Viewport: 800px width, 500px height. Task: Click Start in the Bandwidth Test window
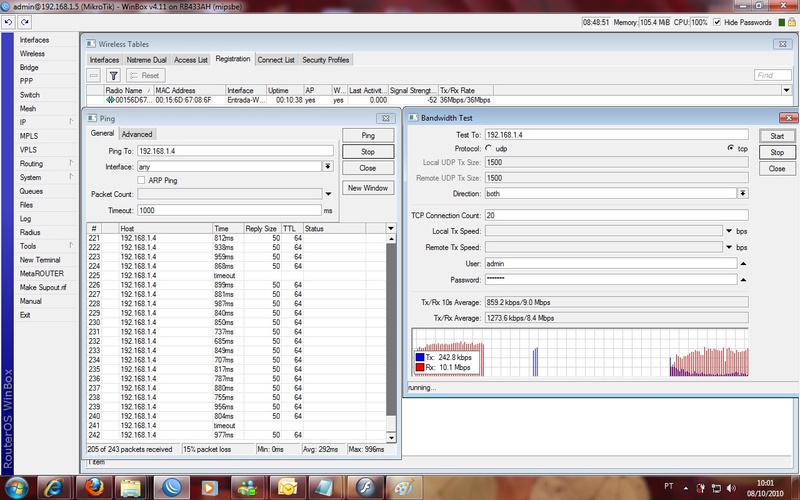776,135
